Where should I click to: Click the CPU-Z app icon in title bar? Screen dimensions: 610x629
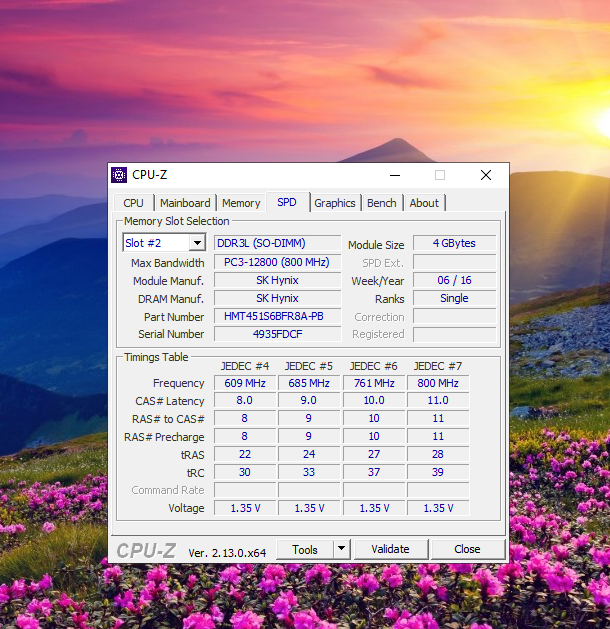(x=119, y=175)
